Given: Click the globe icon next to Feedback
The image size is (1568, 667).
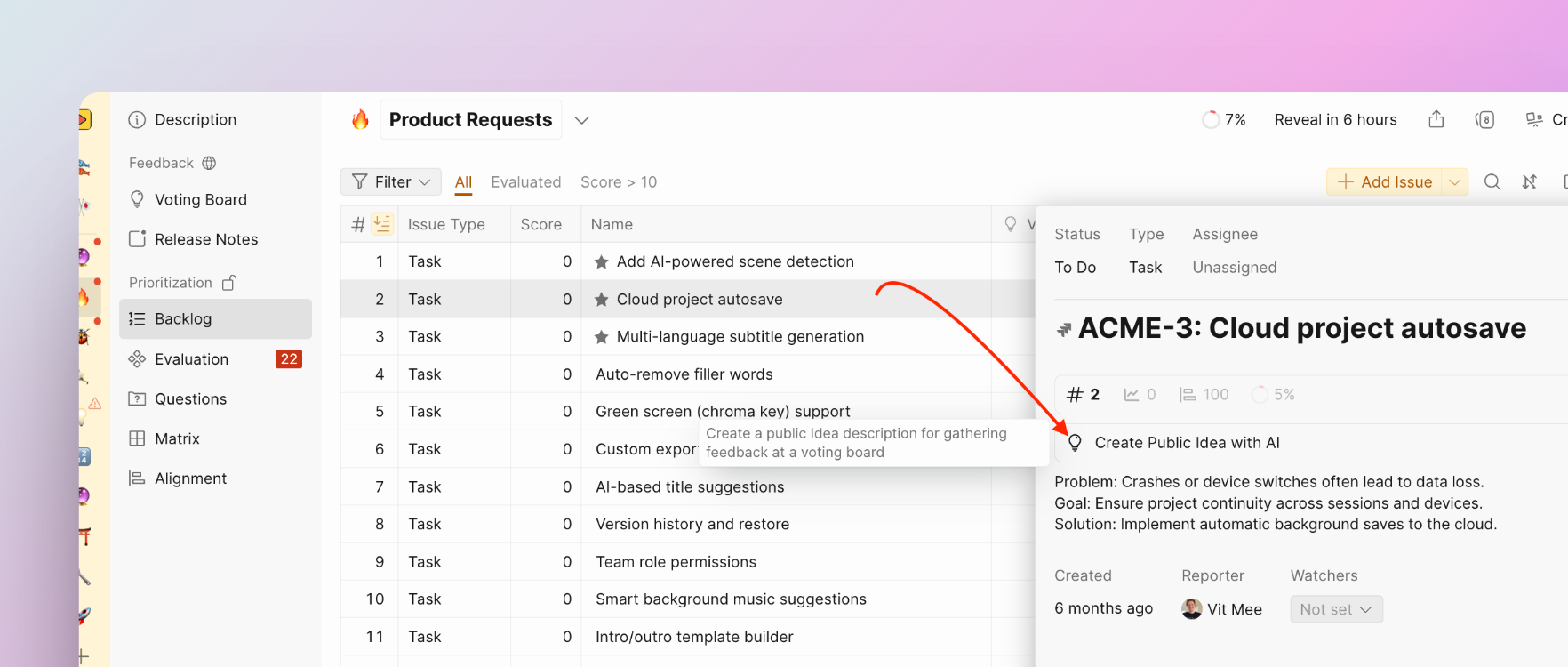Looking at the screenshot, I should click(209, 163).
